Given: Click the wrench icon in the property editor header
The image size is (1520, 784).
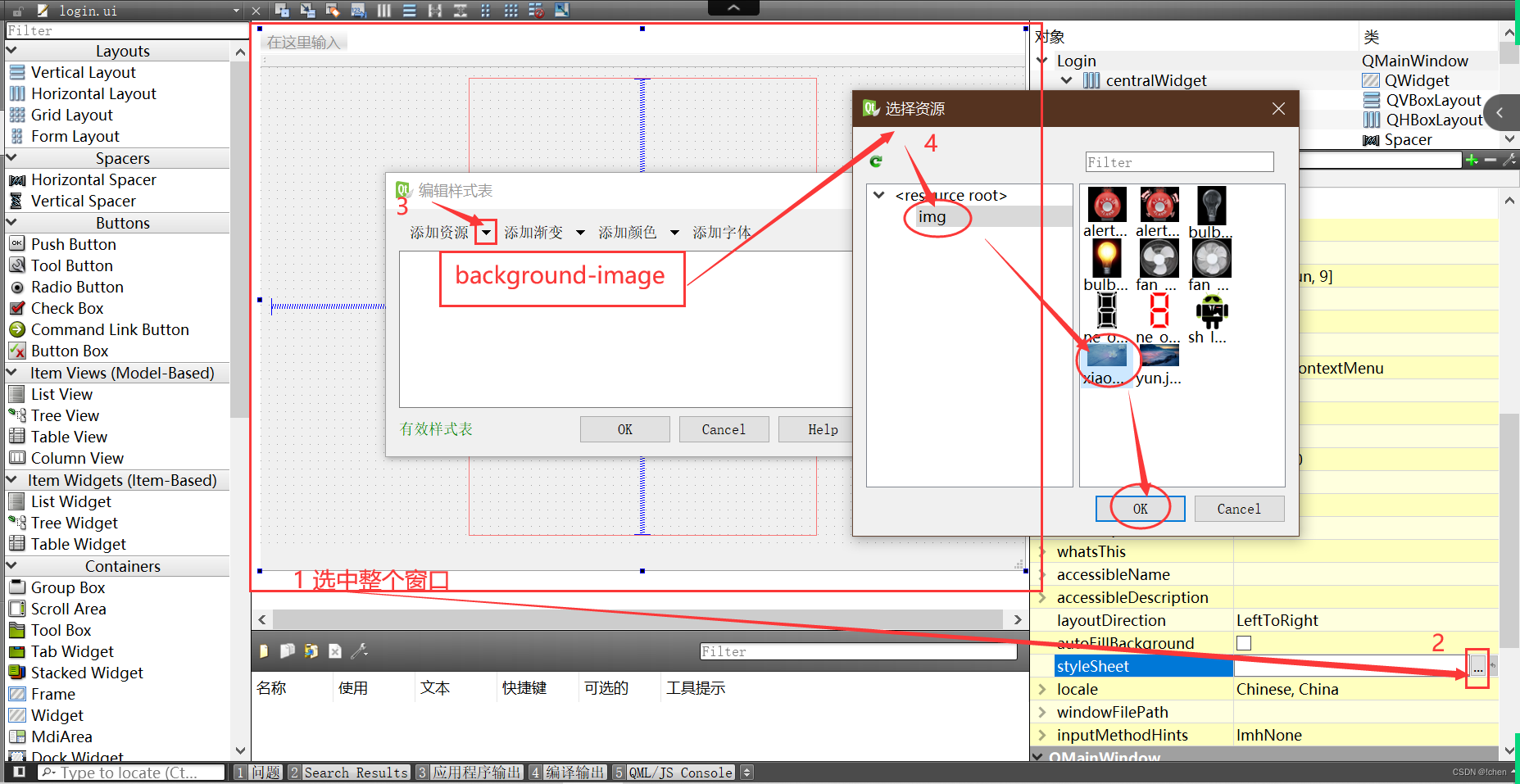Looking at the screenshot, I should click(x=1509, y=160).
